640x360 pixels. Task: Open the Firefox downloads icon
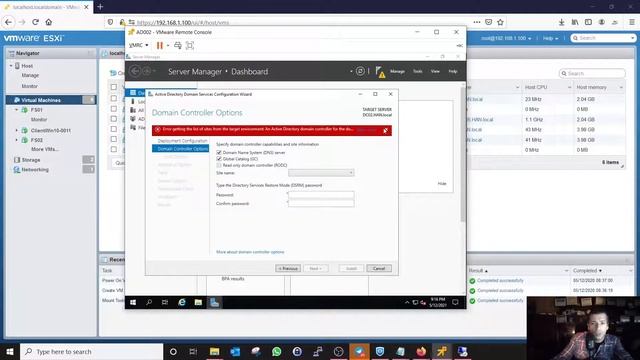coord(562,22)
